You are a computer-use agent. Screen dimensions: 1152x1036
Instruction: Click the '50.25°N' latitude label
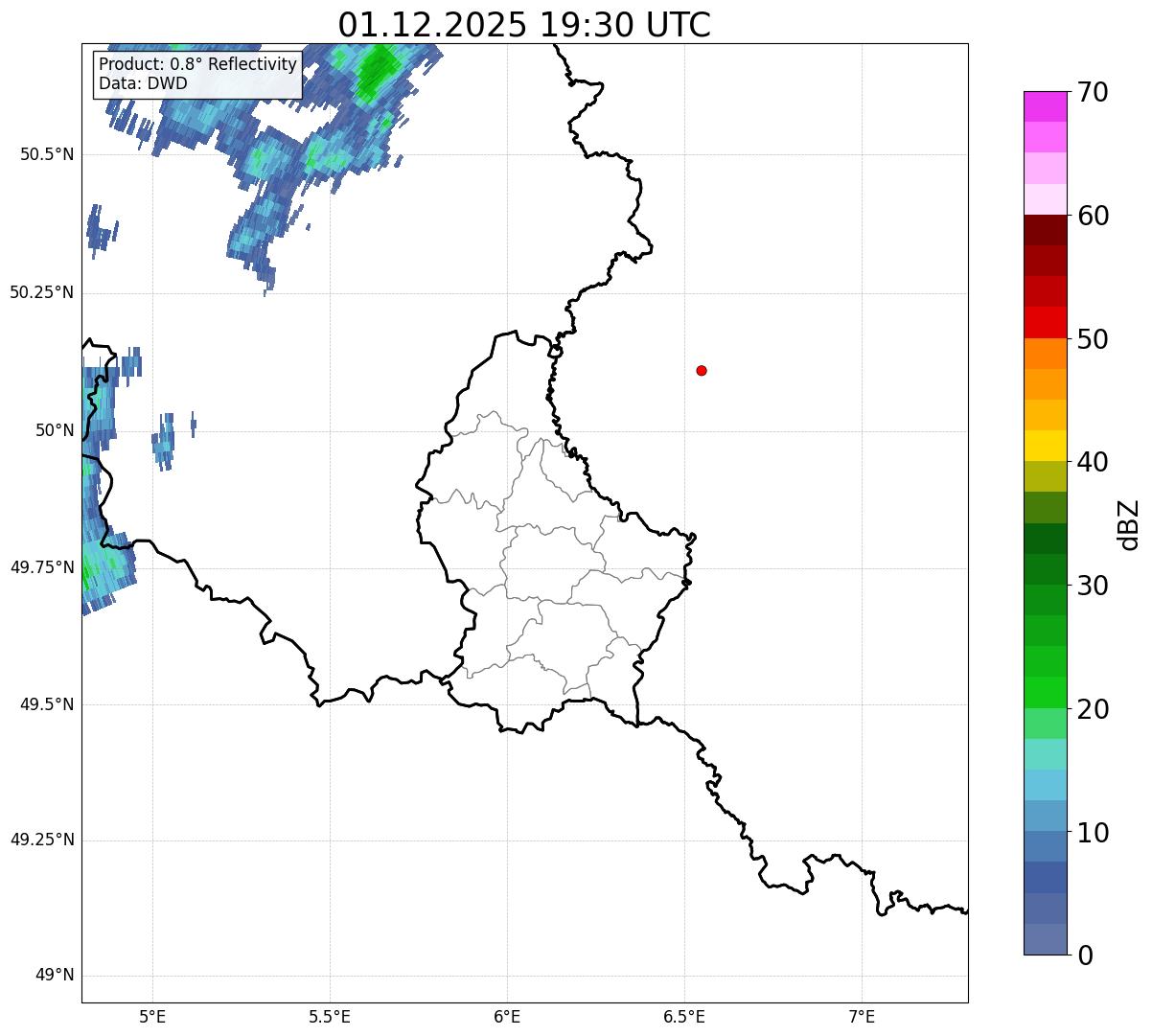42,292
